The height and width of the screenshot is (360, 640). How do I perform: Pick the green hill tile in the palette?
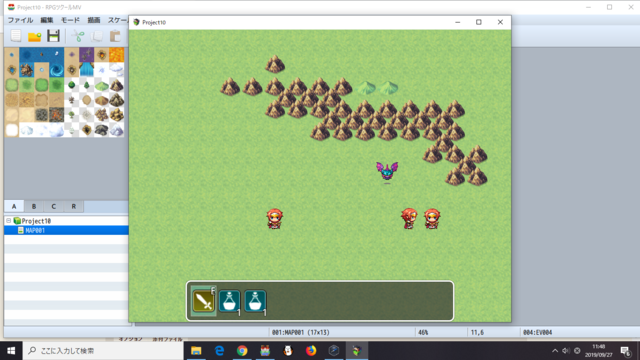[x=102, y=85]
